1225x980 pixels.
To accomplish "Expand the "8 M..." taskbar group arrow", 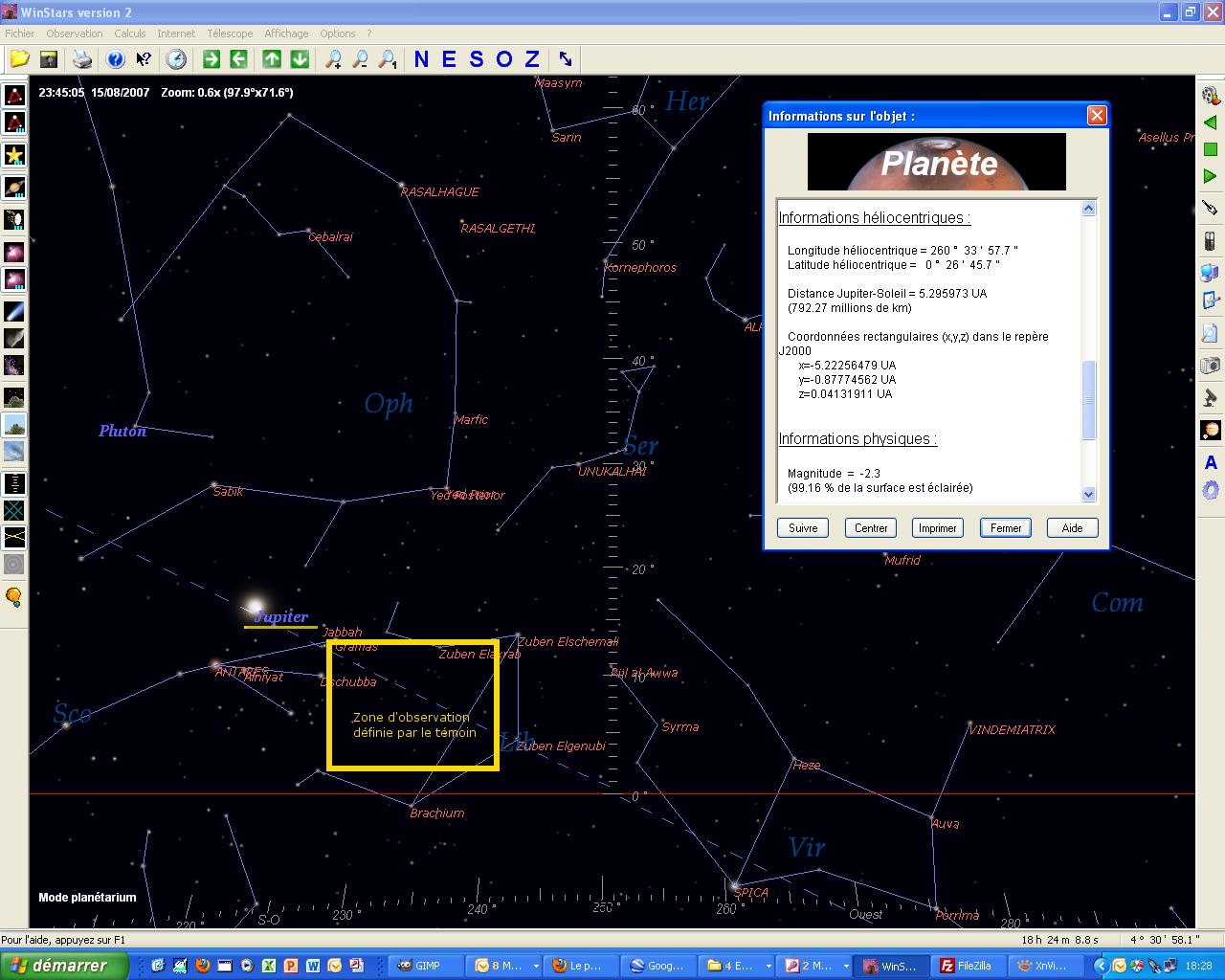I will coord(536,967).
